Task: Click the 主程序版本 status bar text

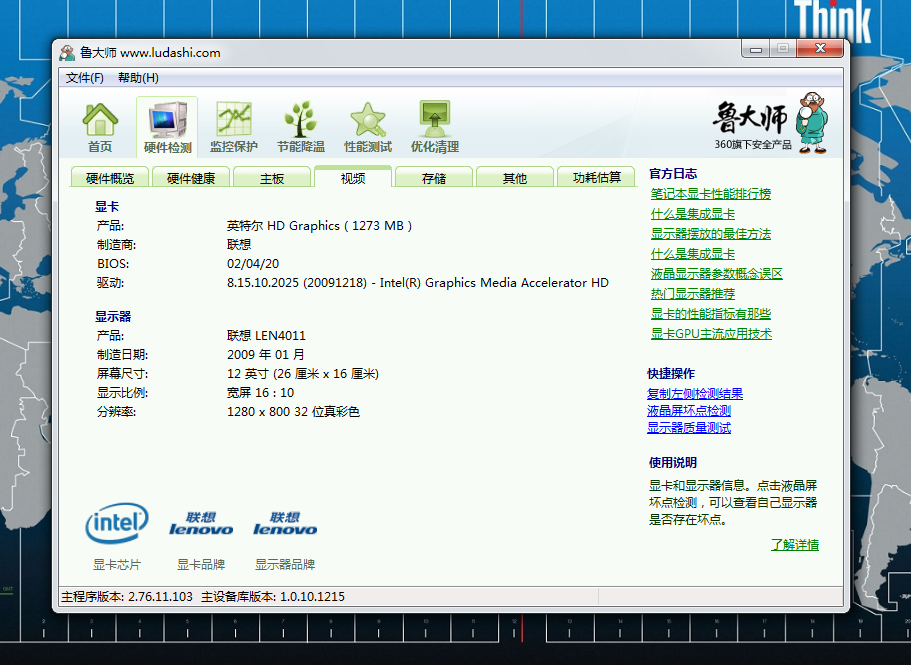Action: (127, 597)
